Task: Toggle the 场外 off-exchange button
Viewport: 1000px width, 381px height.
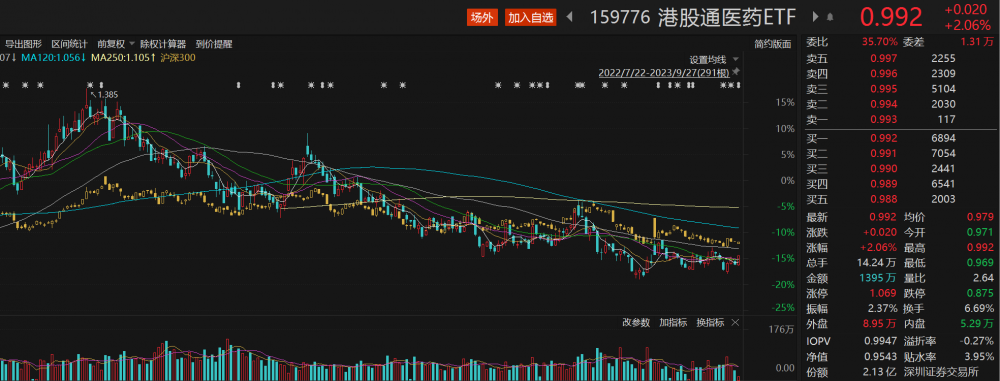Action: (x=482, y=17)
